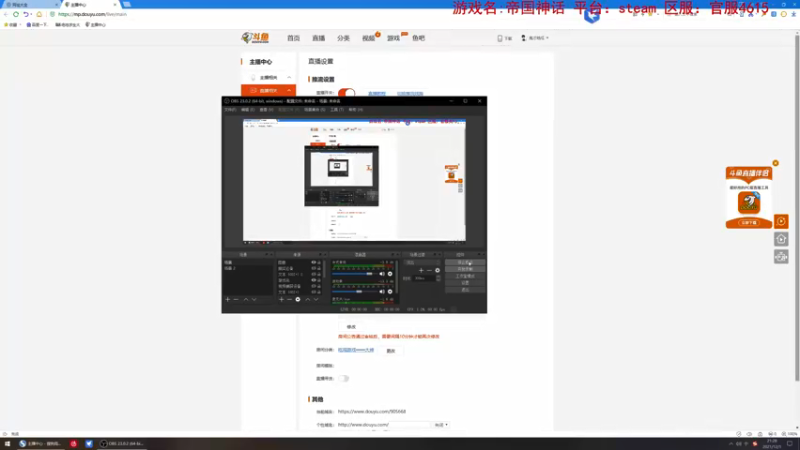Remove the selected scene in the OBS scenes panel
Viewport: 800px width, 450px height.
point(236,299)
